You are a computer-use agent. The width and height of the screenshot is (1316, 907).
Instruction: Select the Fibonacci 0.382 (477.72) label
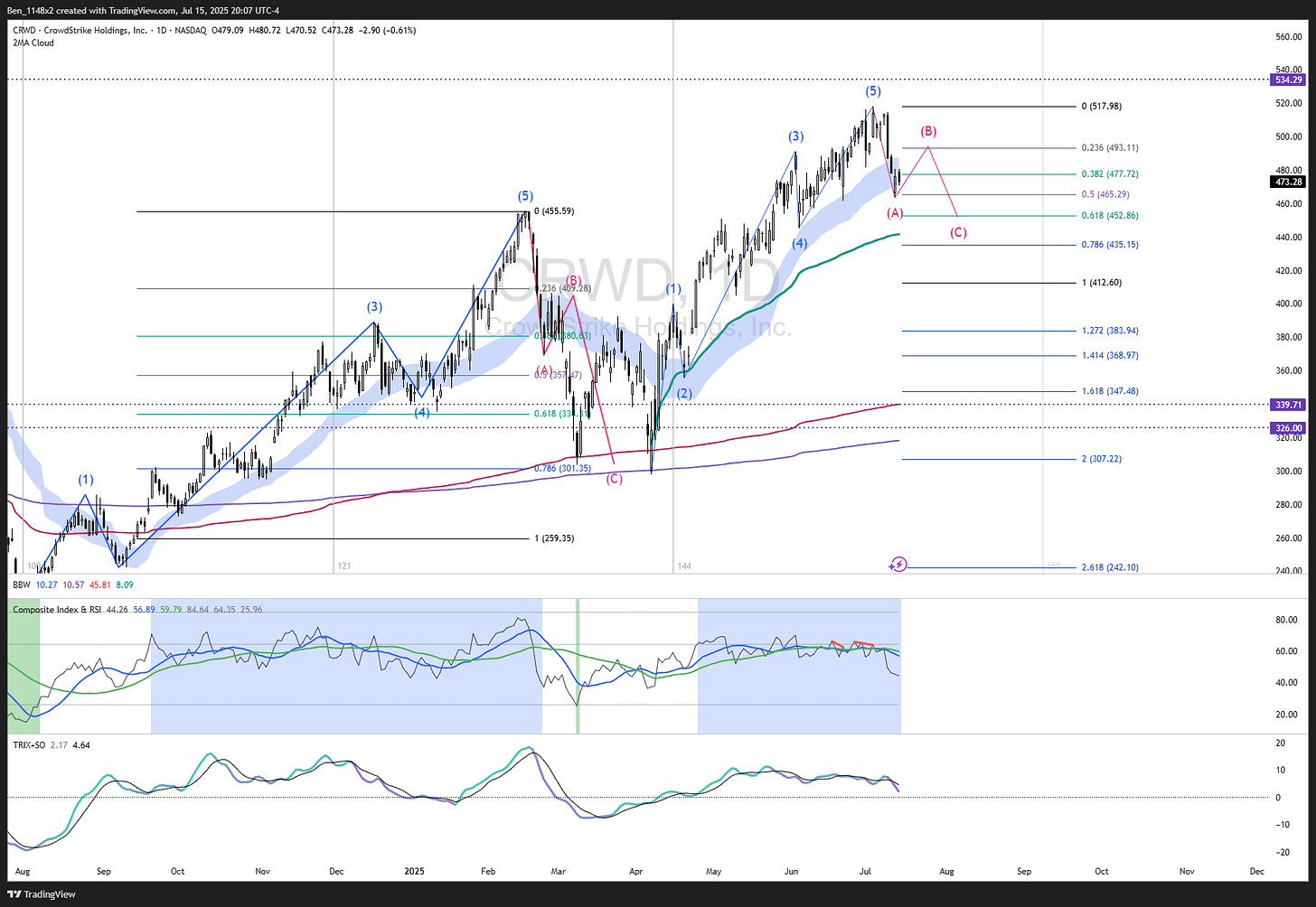click(1111, 174)
